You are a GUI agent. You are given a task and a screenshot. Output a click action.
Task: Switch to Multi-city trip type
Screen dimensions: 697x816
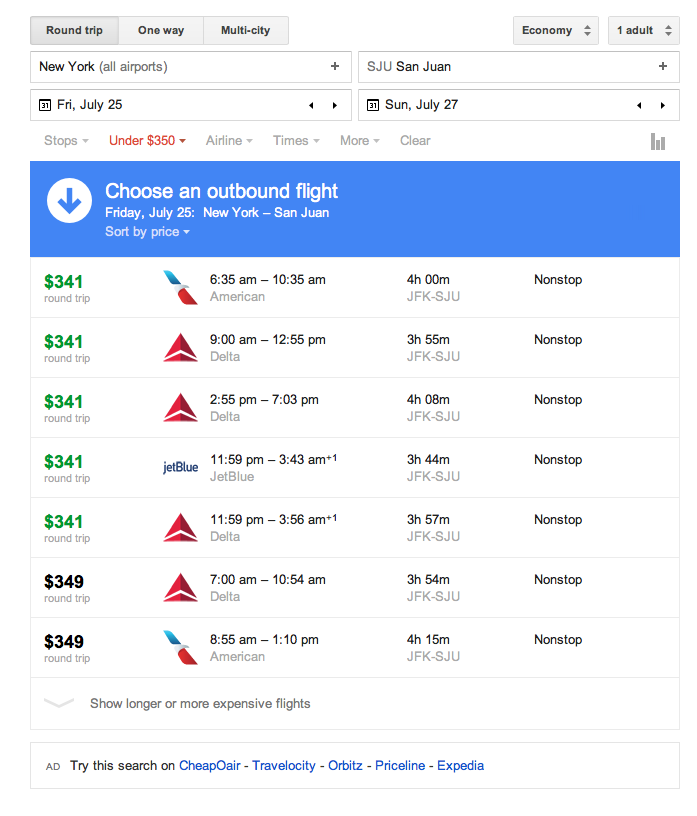click(x=245, y=31)
